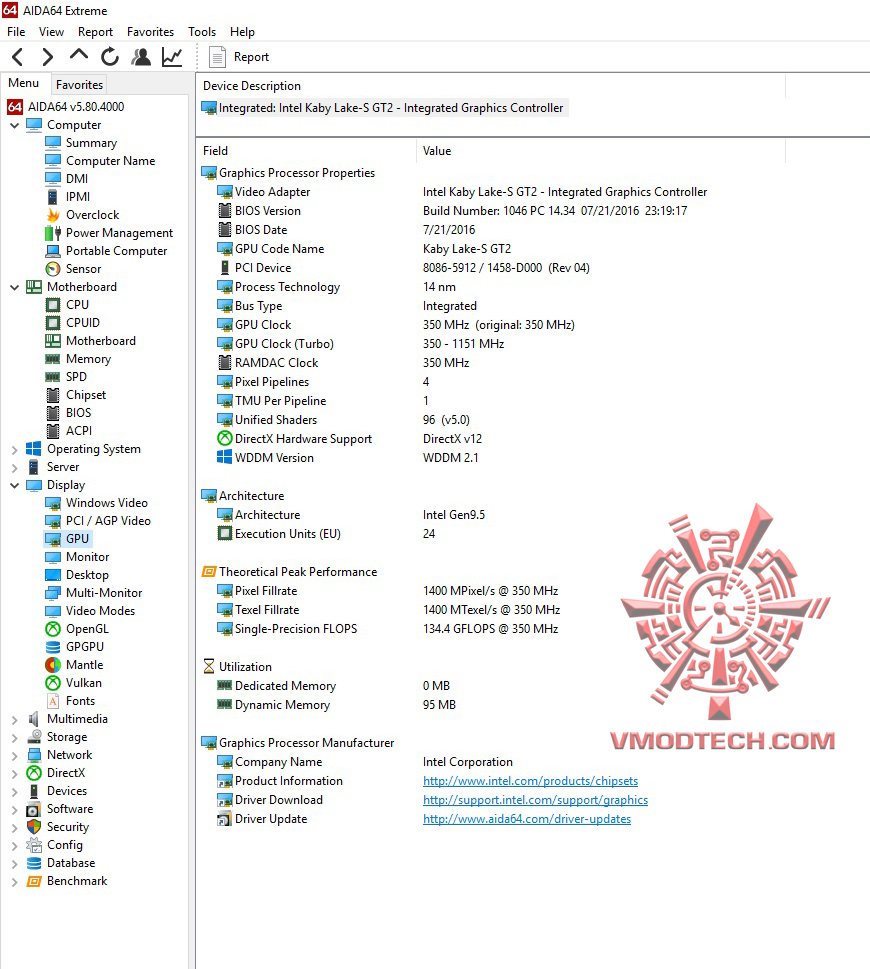Select the GPGPU database icon
Viewport: 870px width, 969px height.
click(x=53, y=647)
